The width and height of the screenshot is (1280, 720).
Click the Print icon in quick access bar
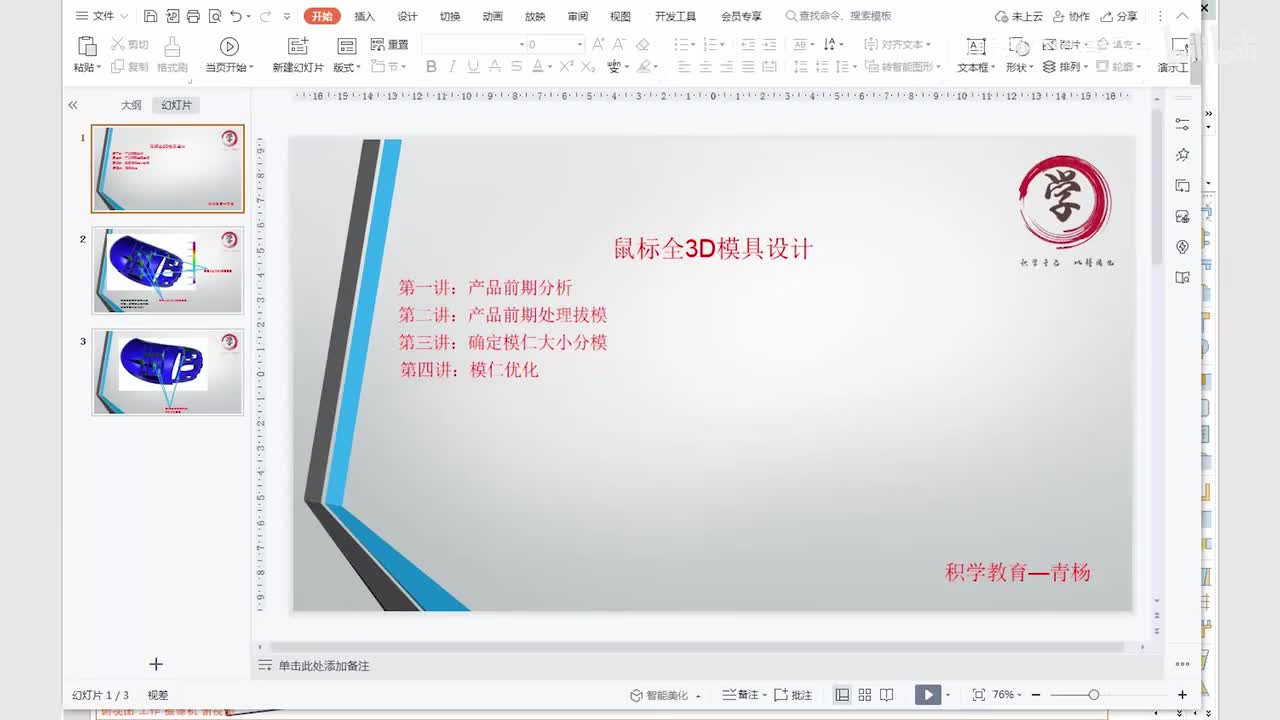click(x=193, y=16)
